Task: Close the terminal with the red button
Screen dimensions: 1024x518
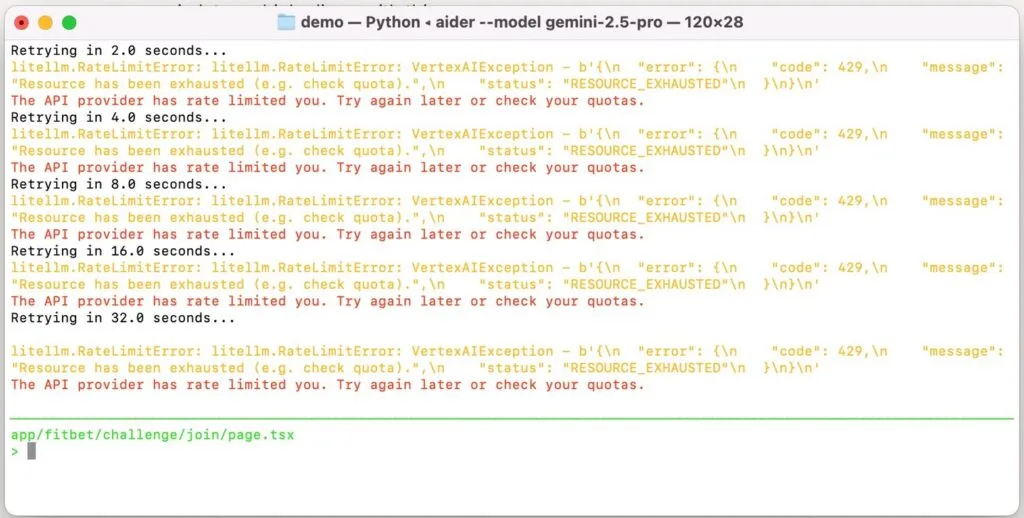Action: click(x=22, y=22)
